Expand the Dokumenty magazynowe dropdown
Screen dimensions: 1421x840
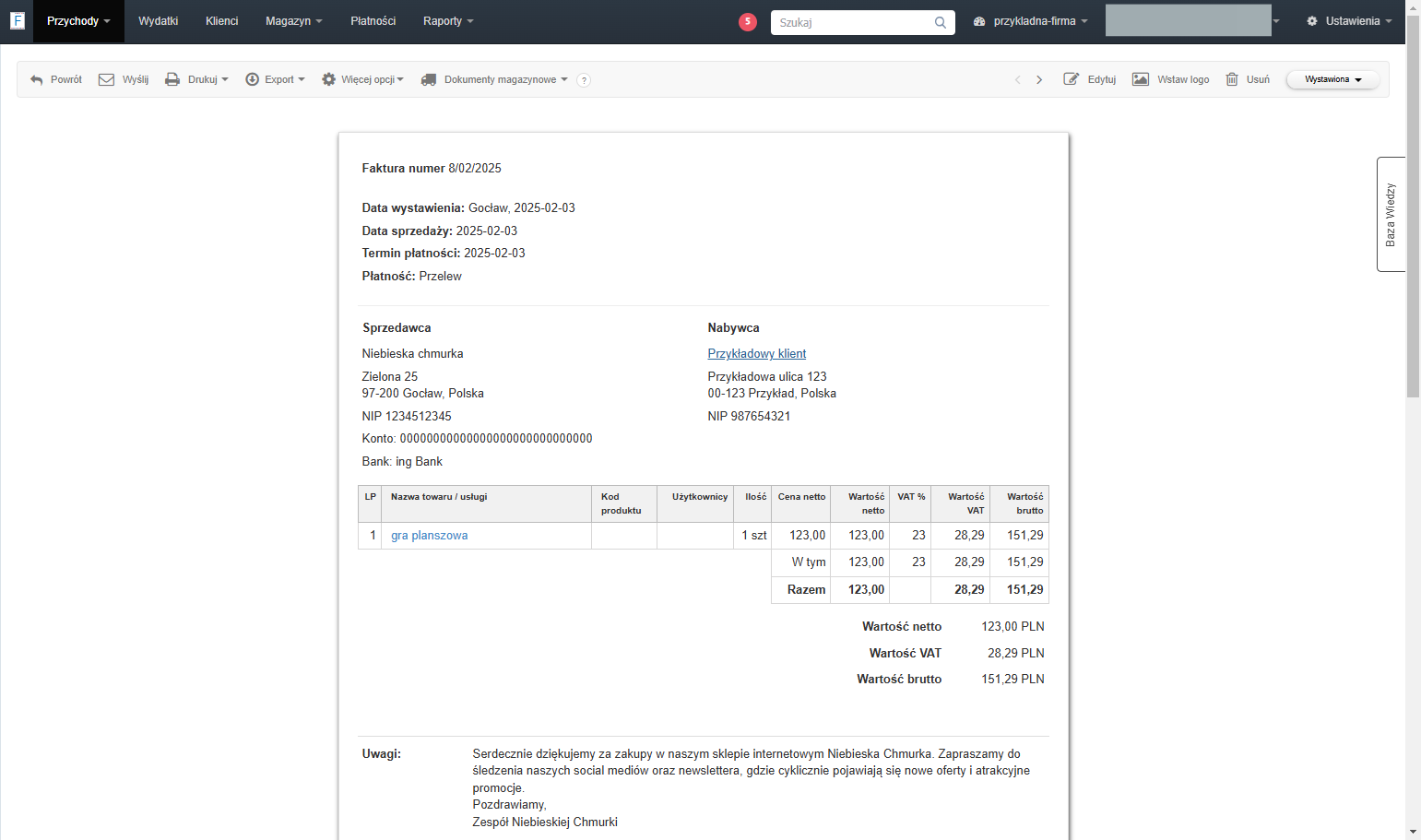tap(506, 80)
